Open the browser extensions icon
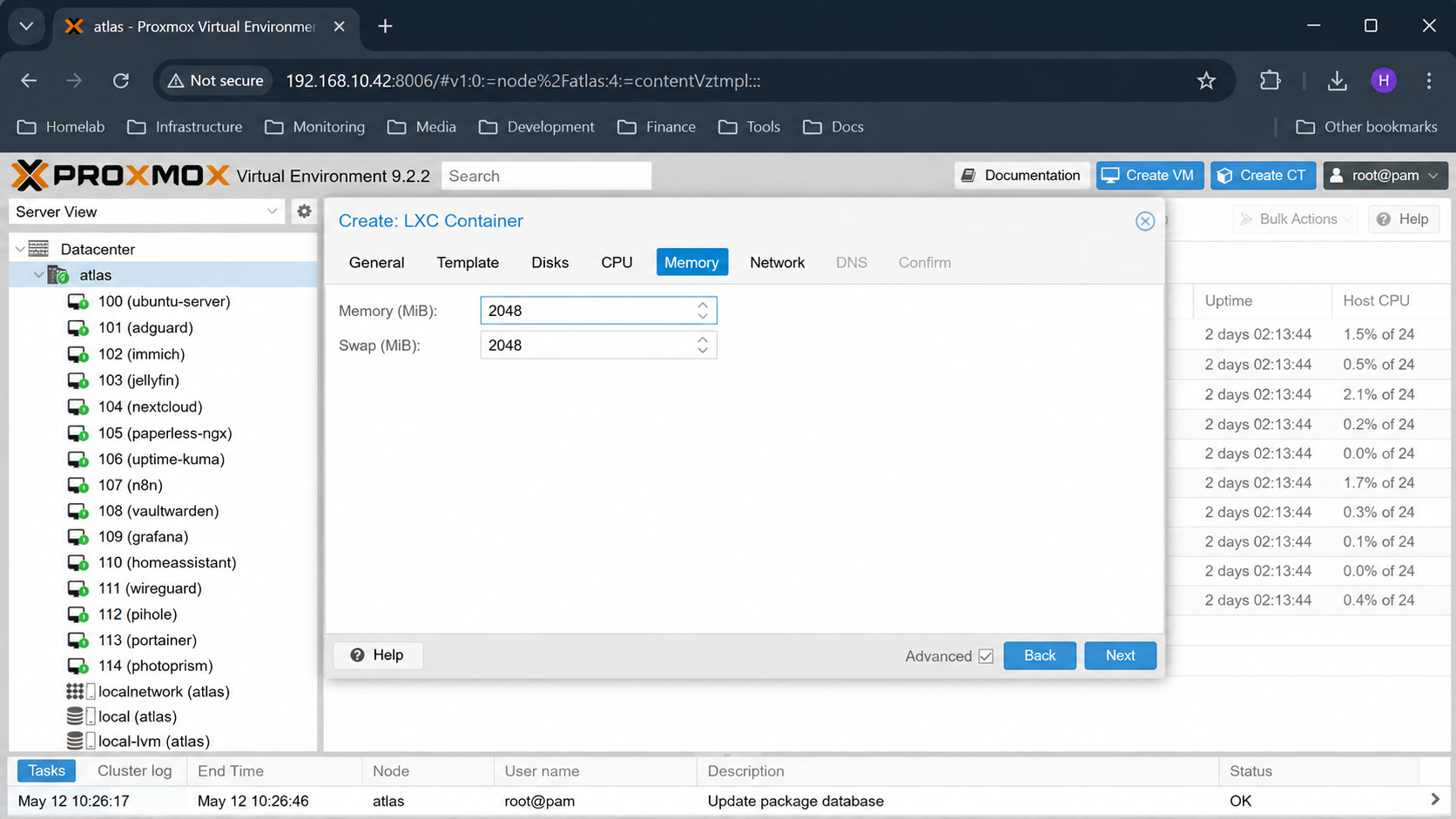This screenshot has width=1456, height=819. coord(1271,81)
